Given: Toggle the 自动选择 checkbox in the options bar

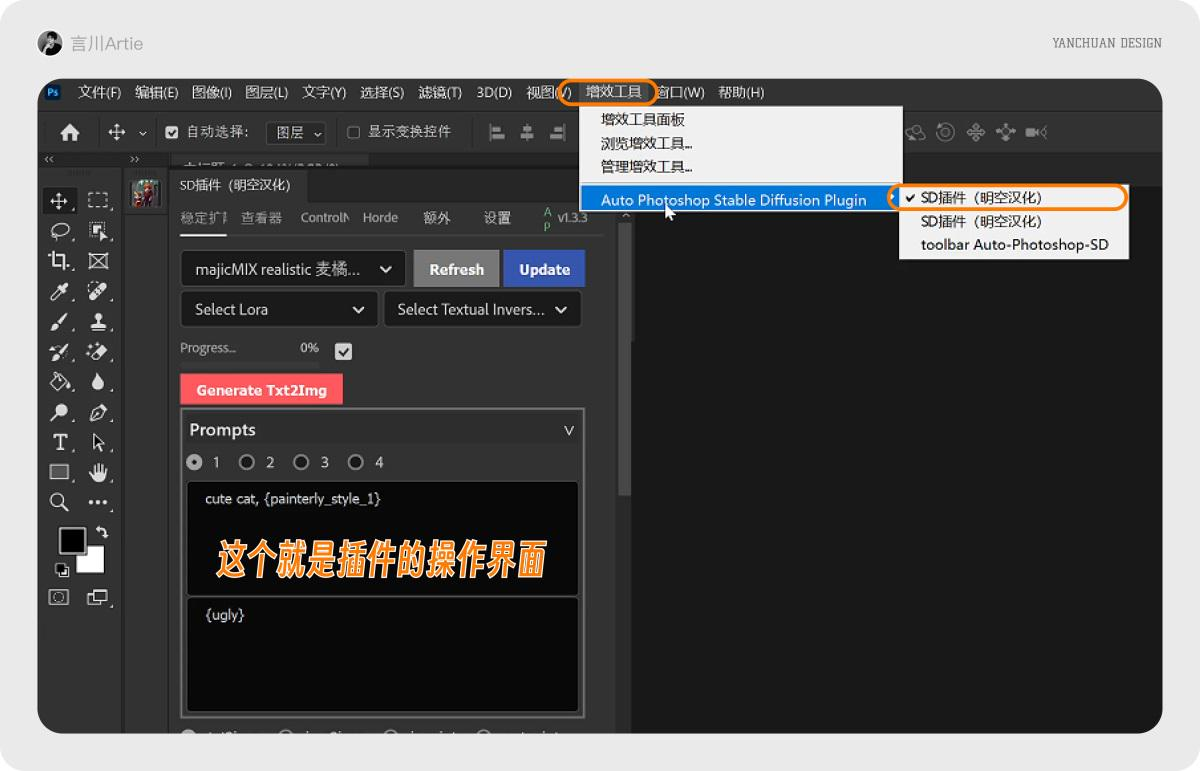Looking at the screenshot, I should [x=172, y=131].
